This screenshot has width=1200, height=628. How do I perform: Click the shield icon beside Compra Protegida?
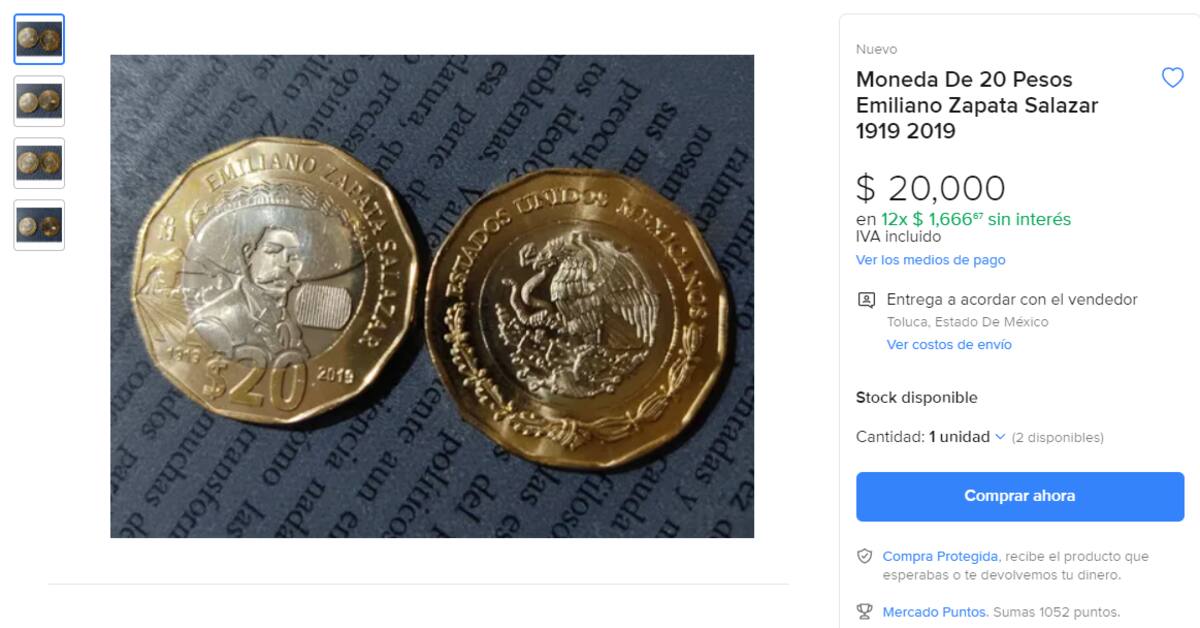click(865, 557)
